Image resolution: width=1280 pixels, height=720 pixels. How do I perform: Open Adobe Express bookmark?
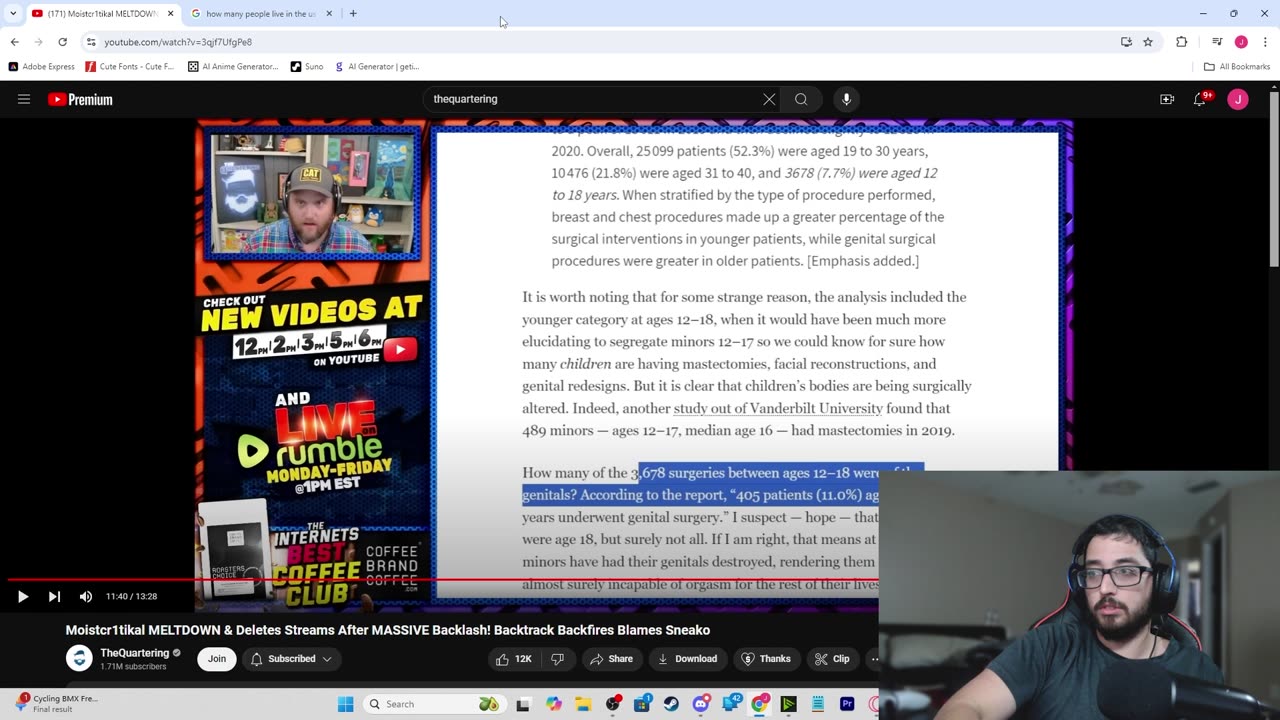pyautogui.click(x=41, y=67)
